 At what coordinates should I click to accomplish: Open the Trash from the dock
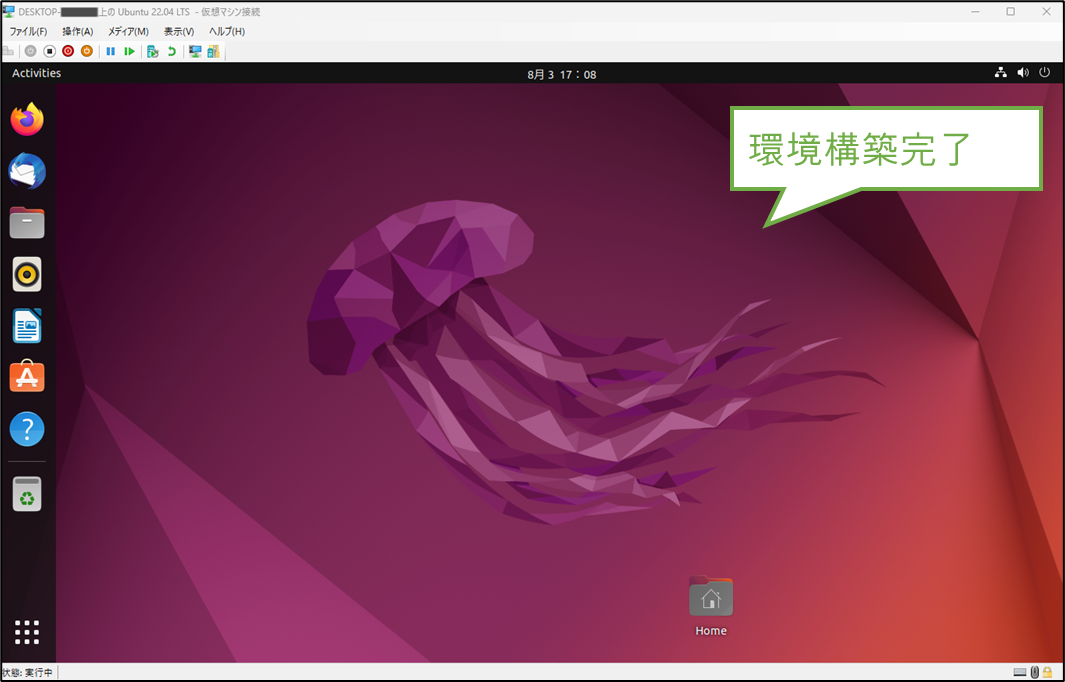[x=26, y=493]
